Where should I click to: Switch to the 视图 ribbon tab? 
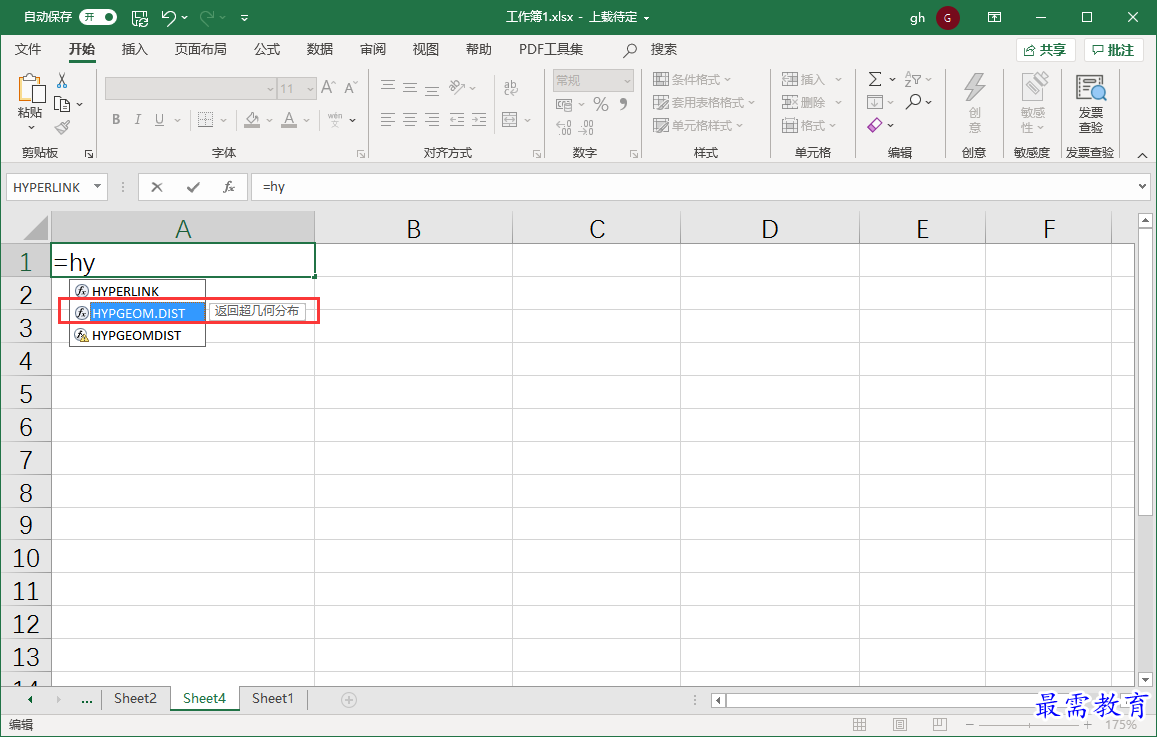pos(426,49)
